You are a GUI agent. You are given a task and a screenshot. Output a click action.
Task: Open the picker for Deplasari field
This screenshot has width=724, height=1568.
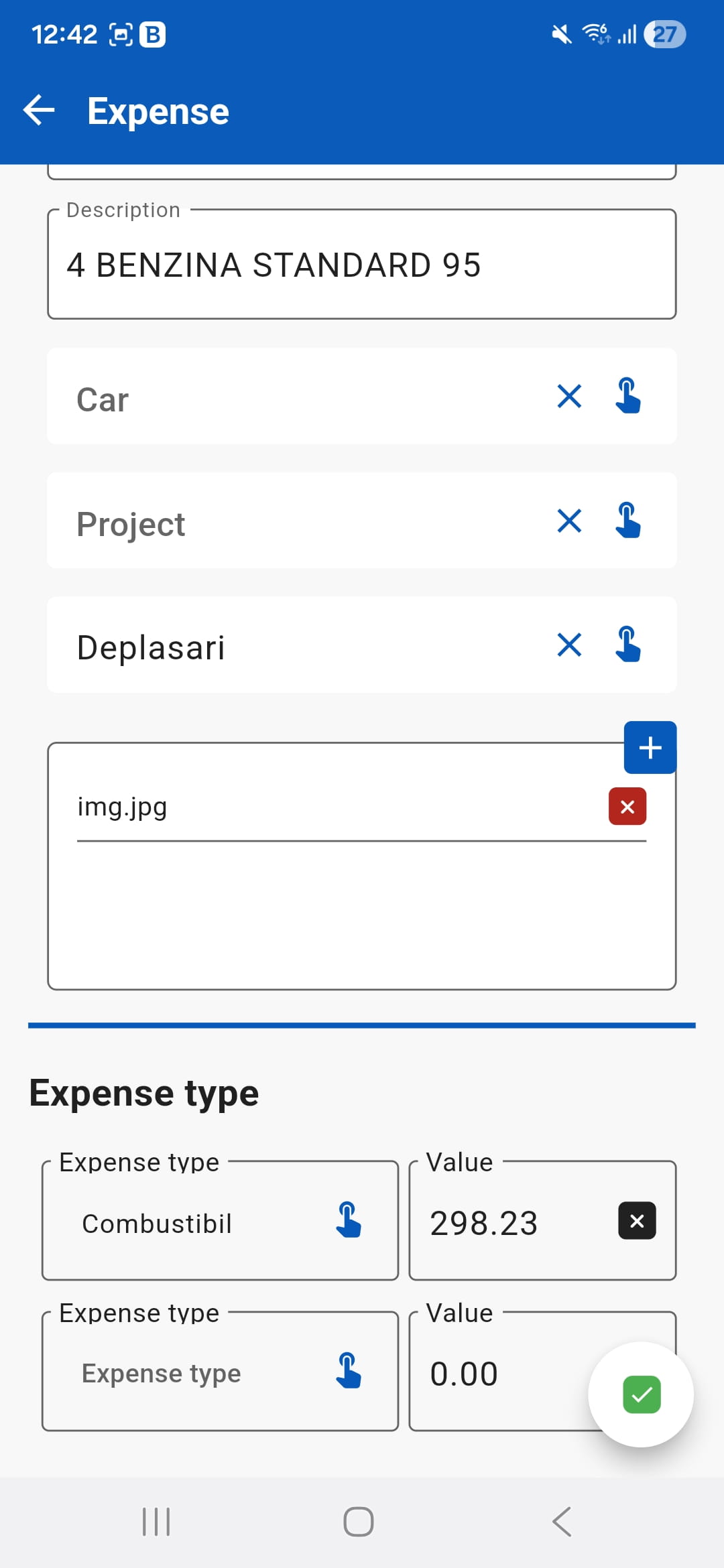tap(628, 645)
